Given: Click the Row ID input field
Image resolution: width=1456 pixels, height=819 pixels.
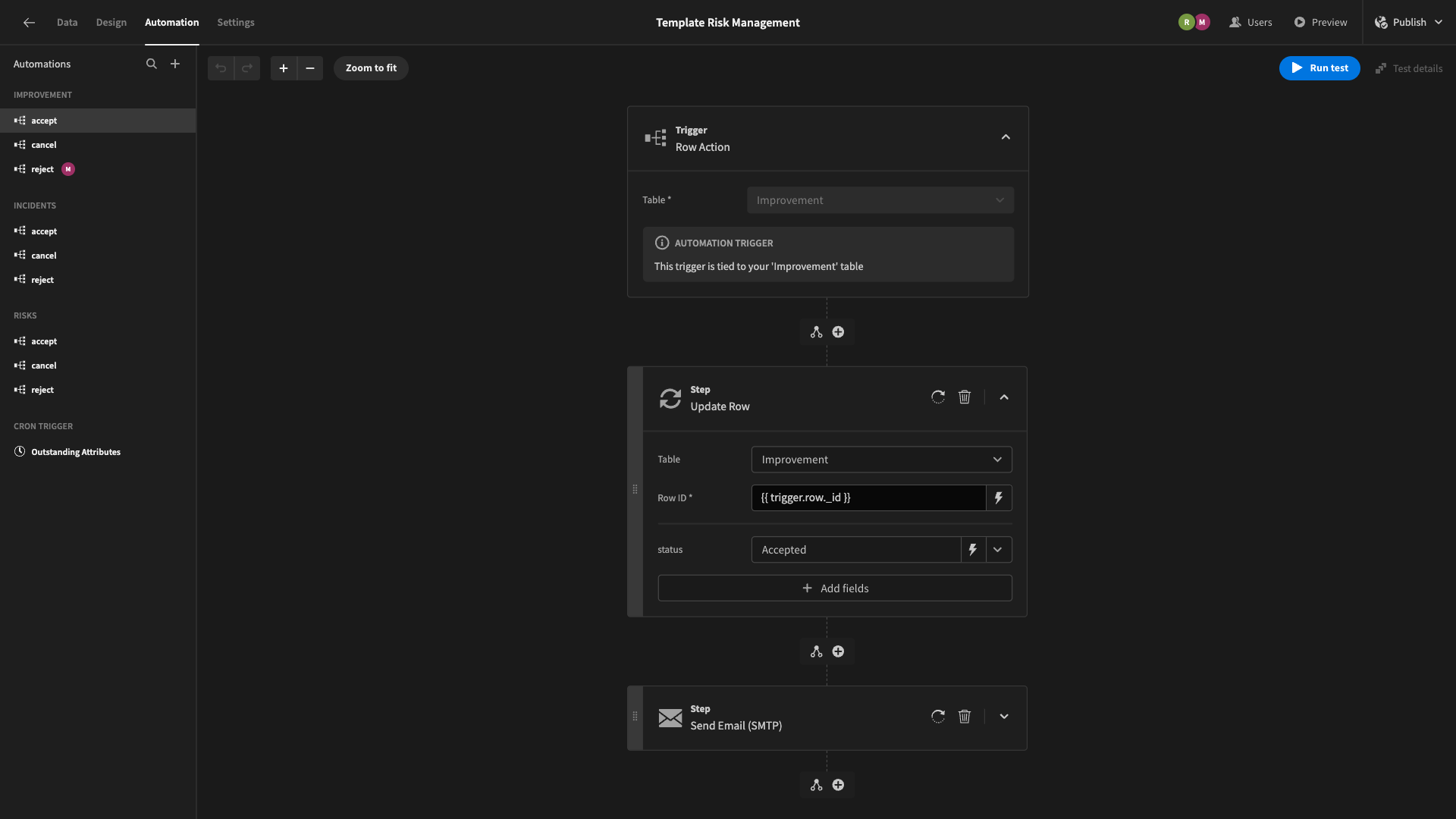Looking at the screenshot, I should point(868,498).
